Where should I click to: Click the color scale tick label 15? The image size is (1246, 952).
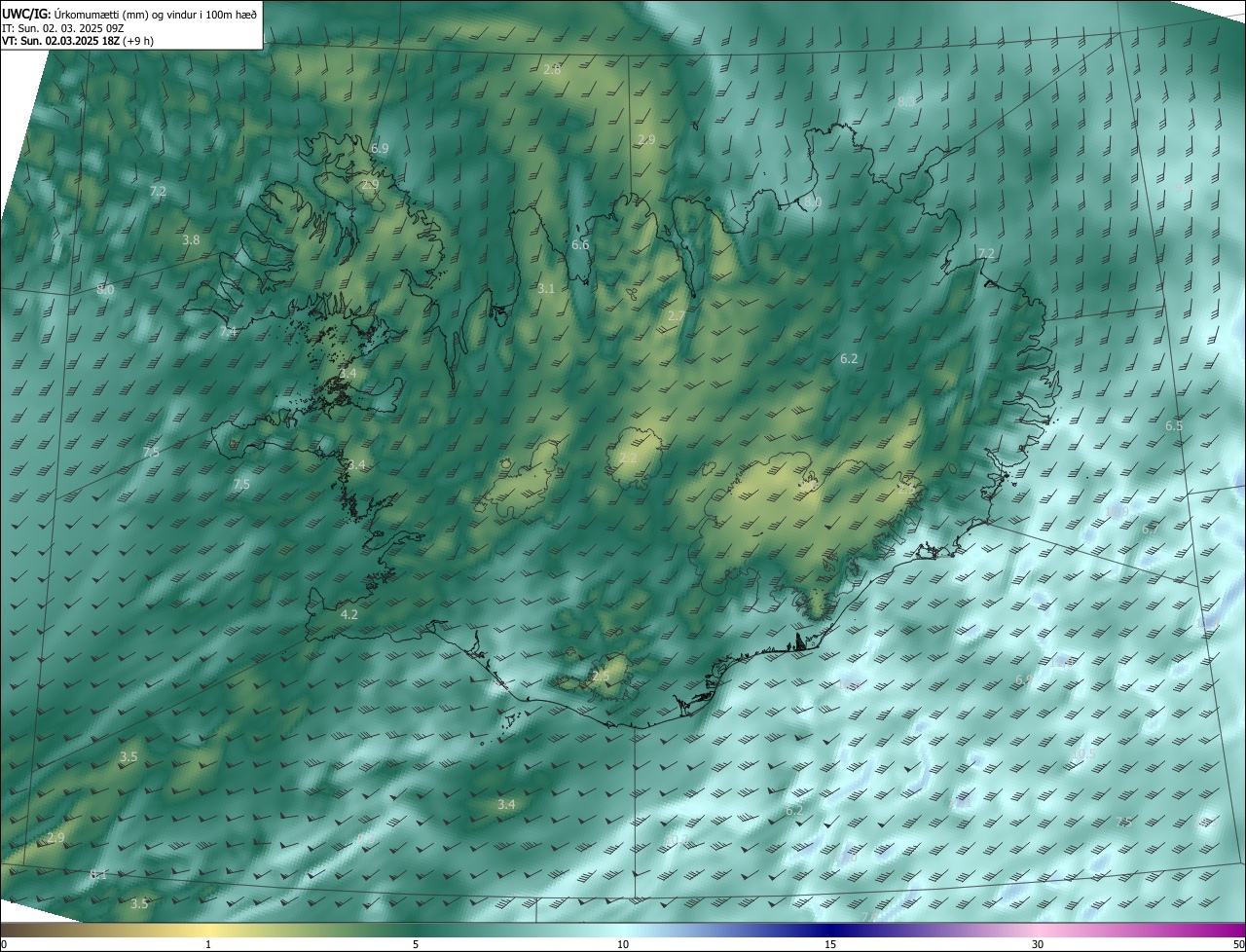(830, 944)
